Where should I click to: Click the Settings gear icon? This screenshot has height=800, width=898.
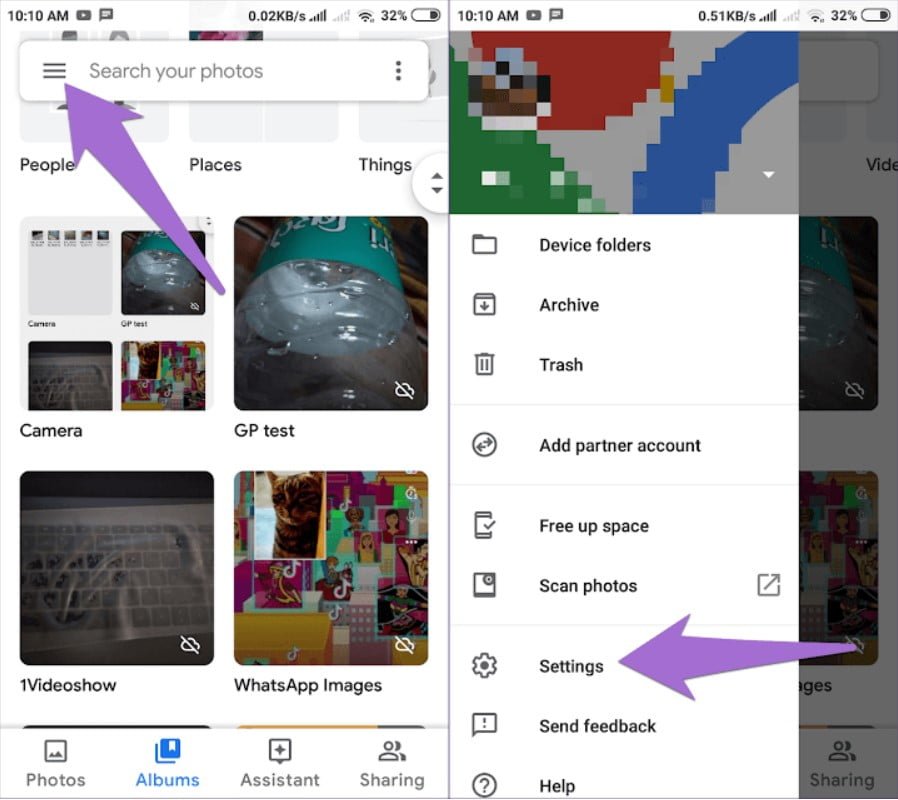485,665
